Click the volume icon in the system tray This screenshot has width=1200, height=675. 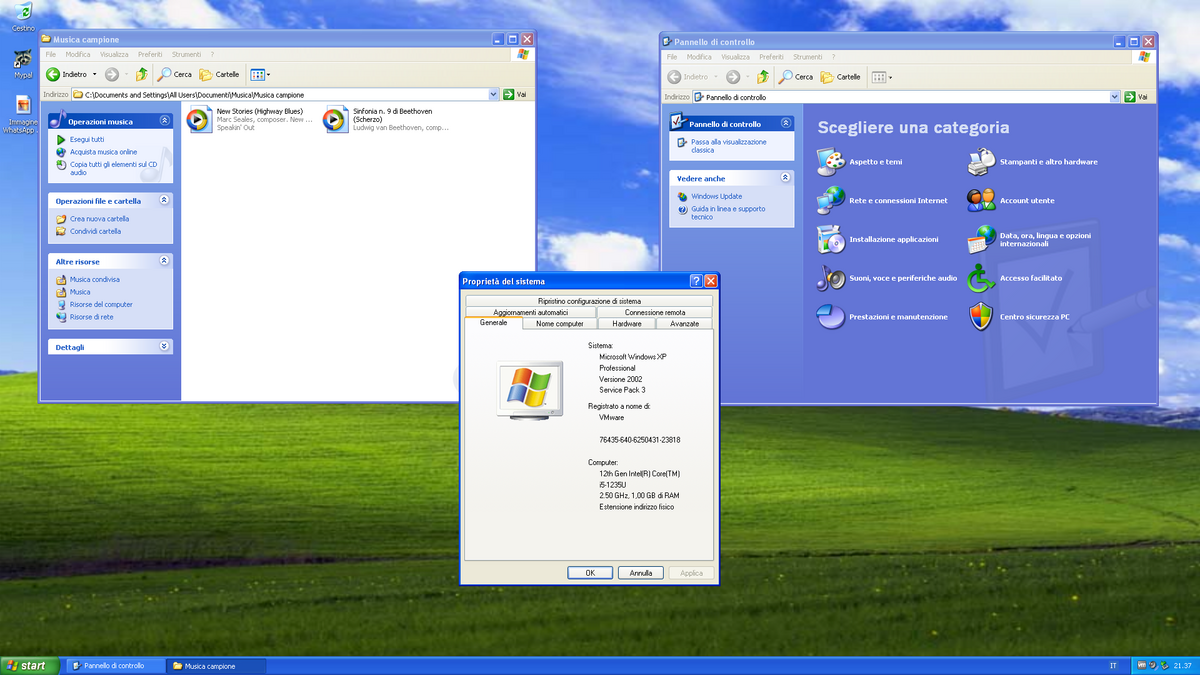click(1153, 665)
